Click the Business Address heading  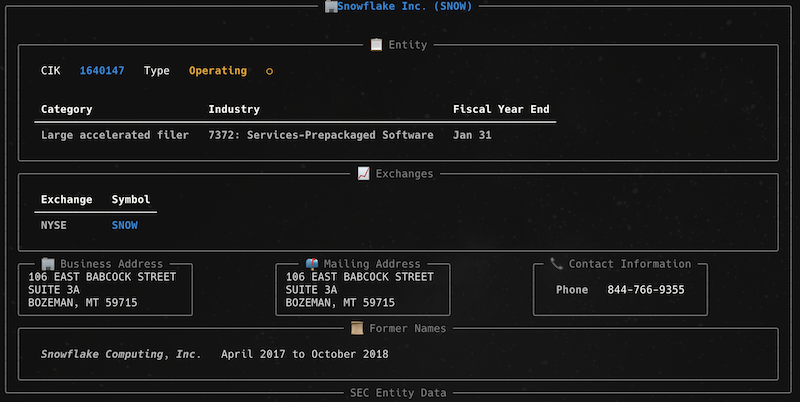112,264
